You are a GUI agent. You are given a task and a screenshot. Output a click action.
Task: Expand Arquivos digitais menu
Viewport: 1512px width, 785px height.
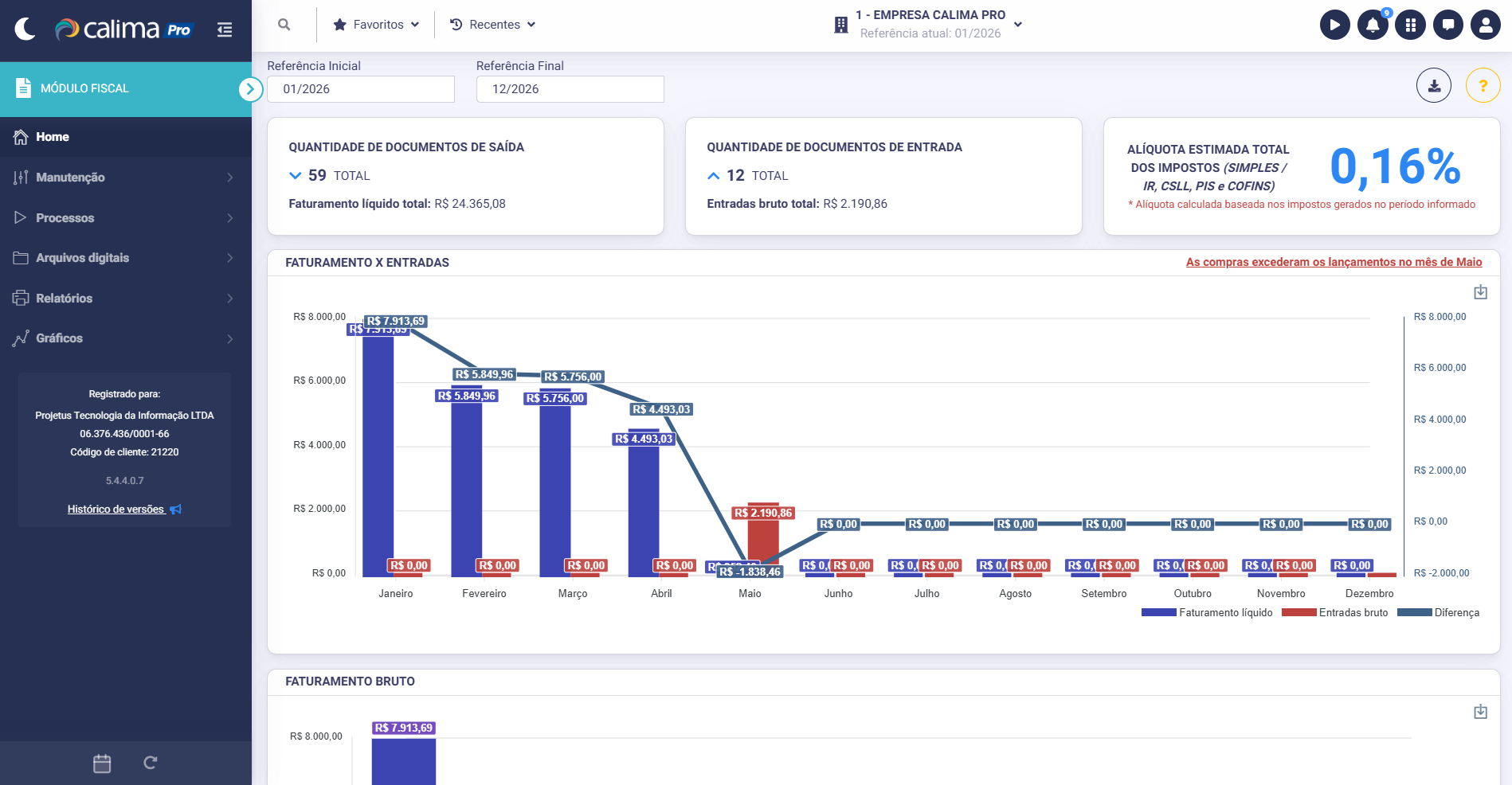[x=126, y=258]
